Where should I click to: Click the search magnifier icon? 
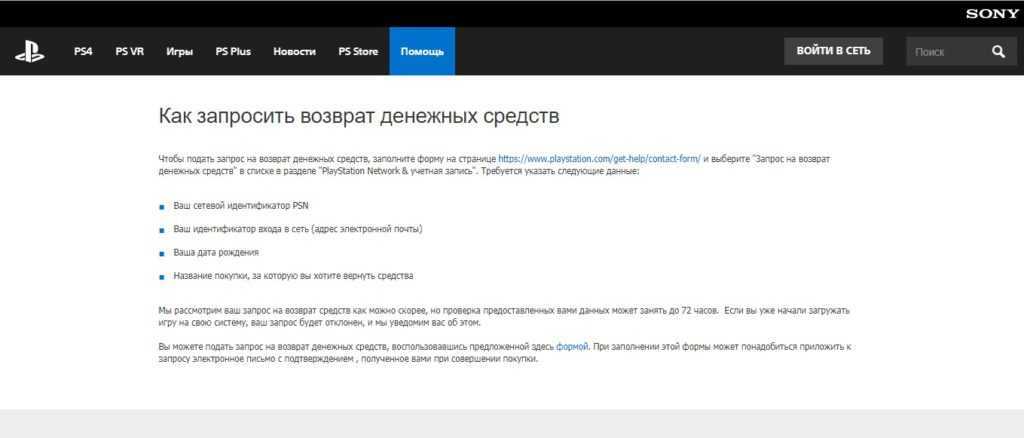pyautogui.click(x=998, y=51)
